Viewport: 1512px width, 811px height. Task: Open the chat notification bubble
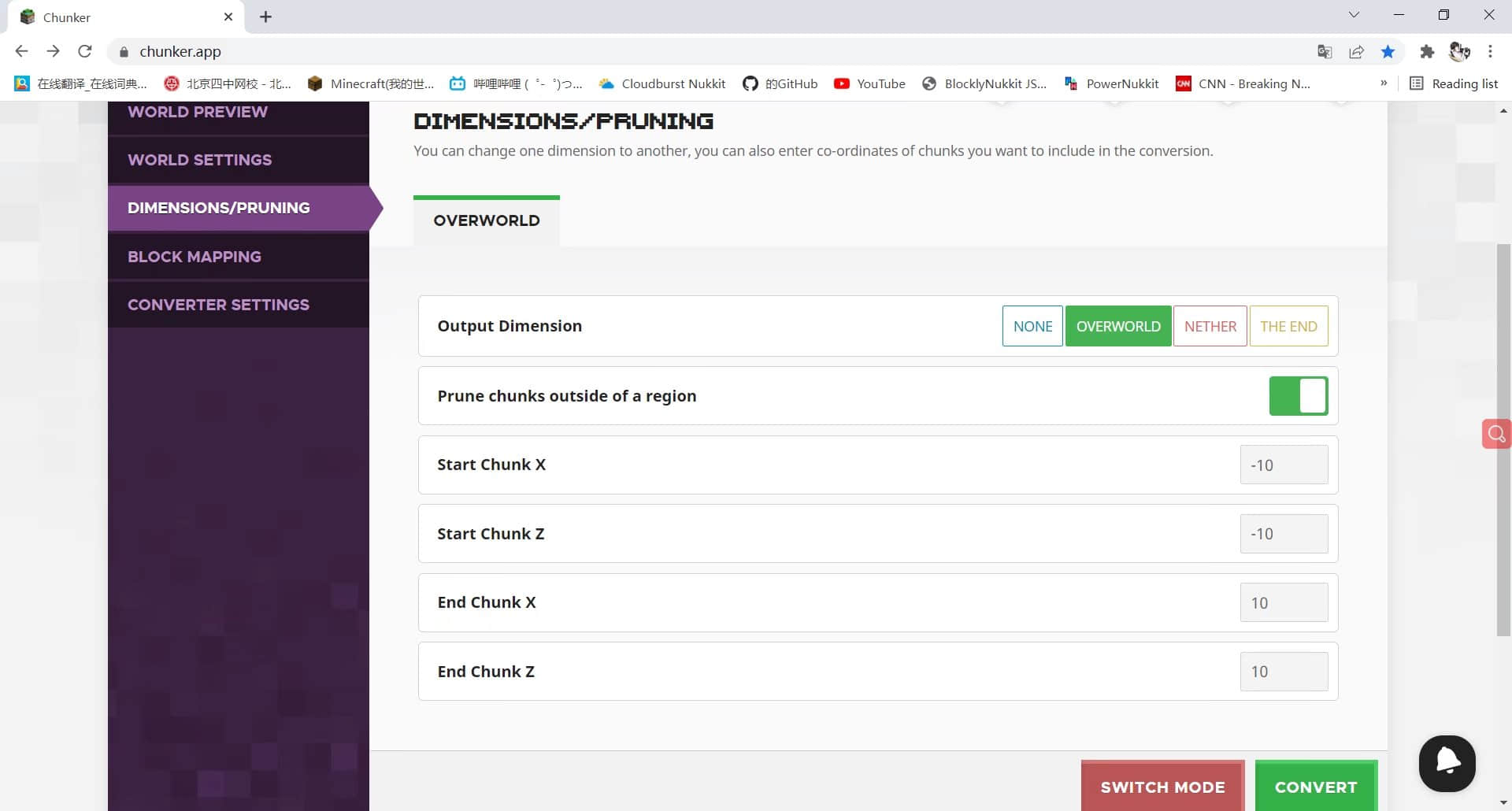click(1447, 763)
